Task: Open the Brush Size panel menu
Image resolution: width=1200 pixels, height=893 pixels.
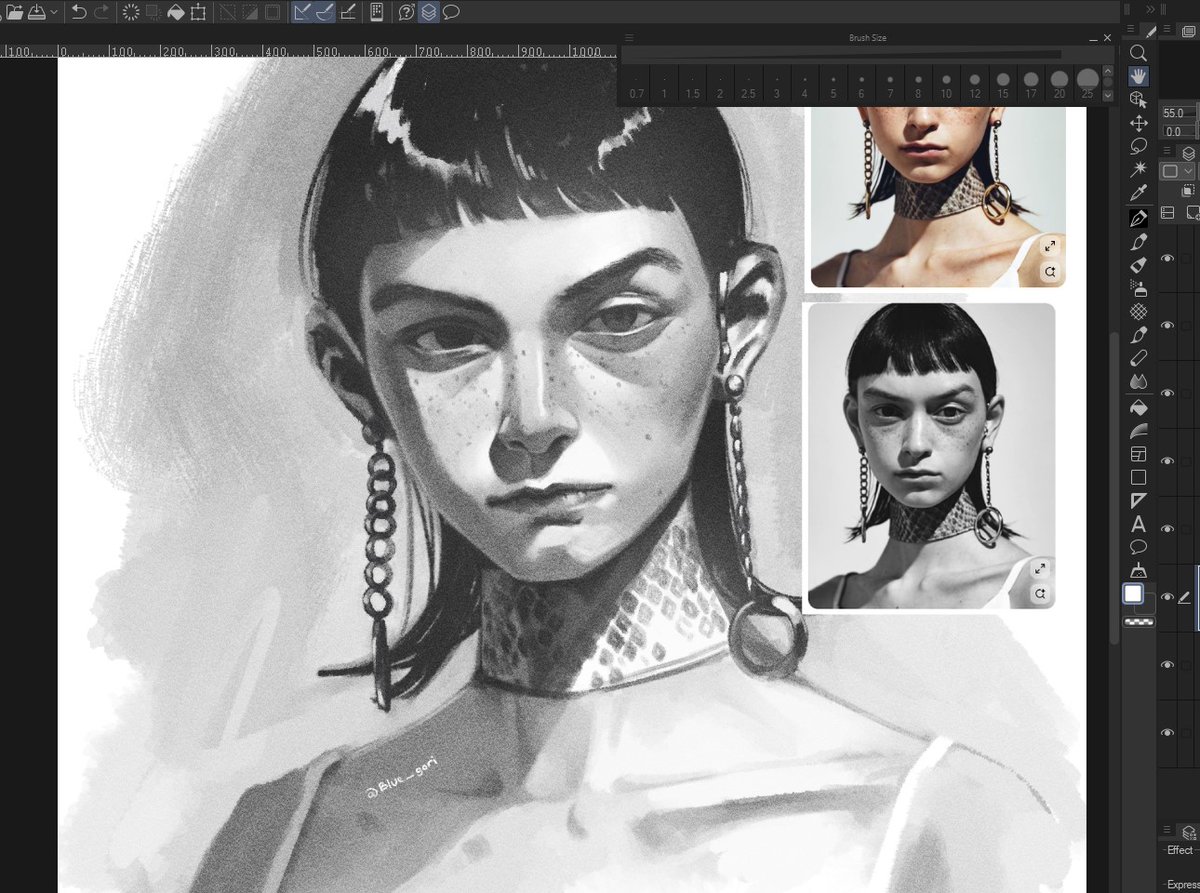Action: coord(629,38)
